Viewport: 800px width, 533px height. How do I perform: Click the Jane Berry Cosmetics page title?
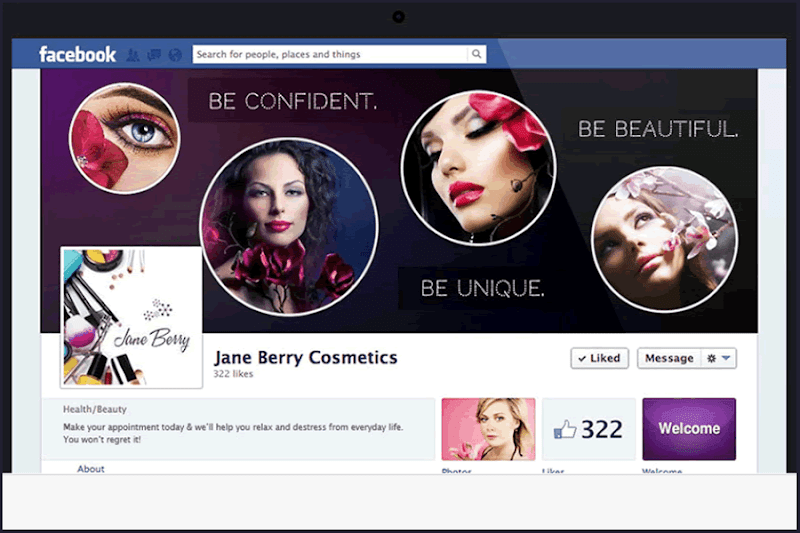(x=306, y=357)
